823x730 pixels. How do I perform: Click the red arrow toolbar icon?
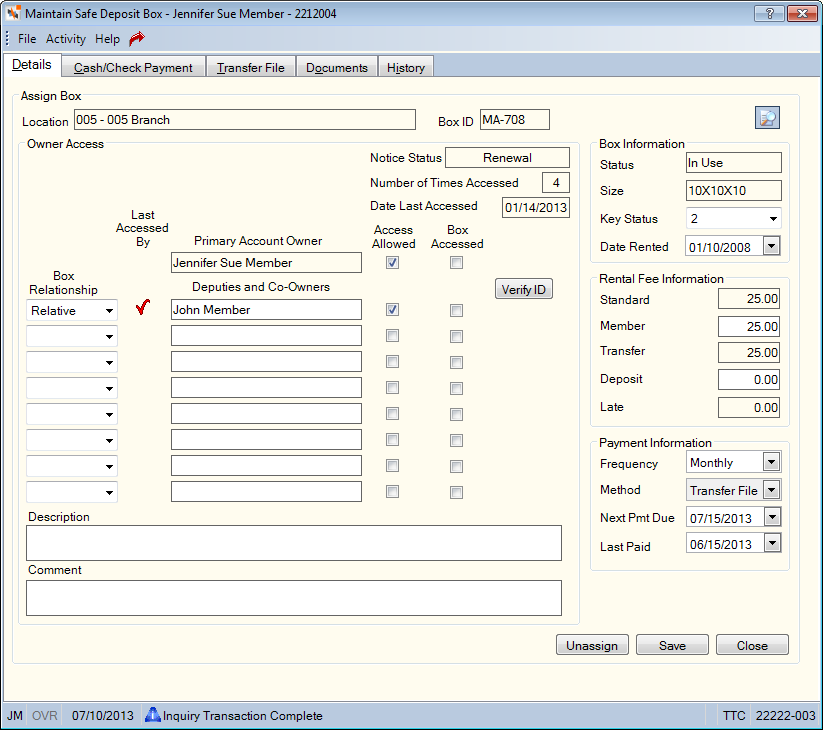(x=137, y=38)
